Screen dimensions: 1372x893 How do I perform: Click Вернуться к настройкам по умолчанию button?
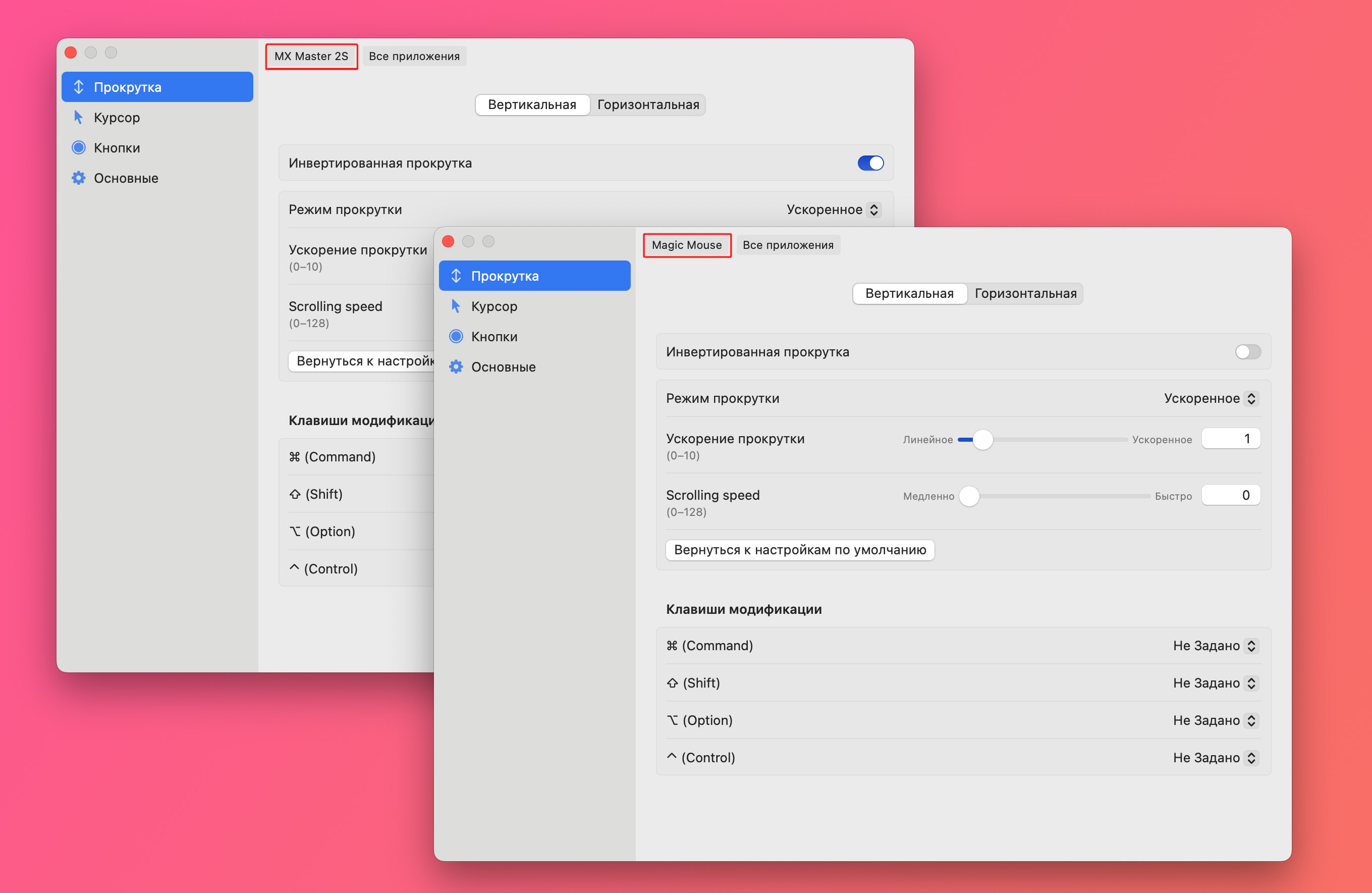pyautogui.click(x=800, y=550)
